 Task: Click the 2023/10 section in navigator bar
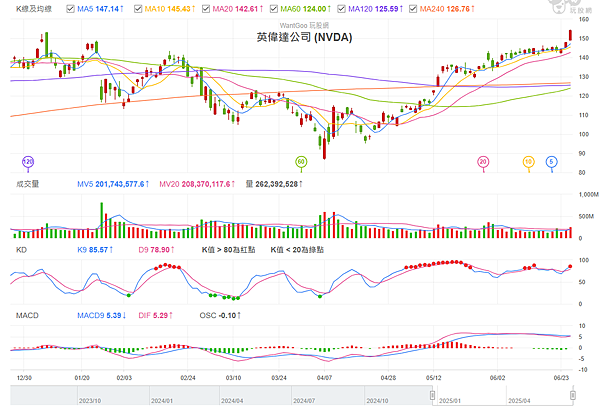(113, 395)
